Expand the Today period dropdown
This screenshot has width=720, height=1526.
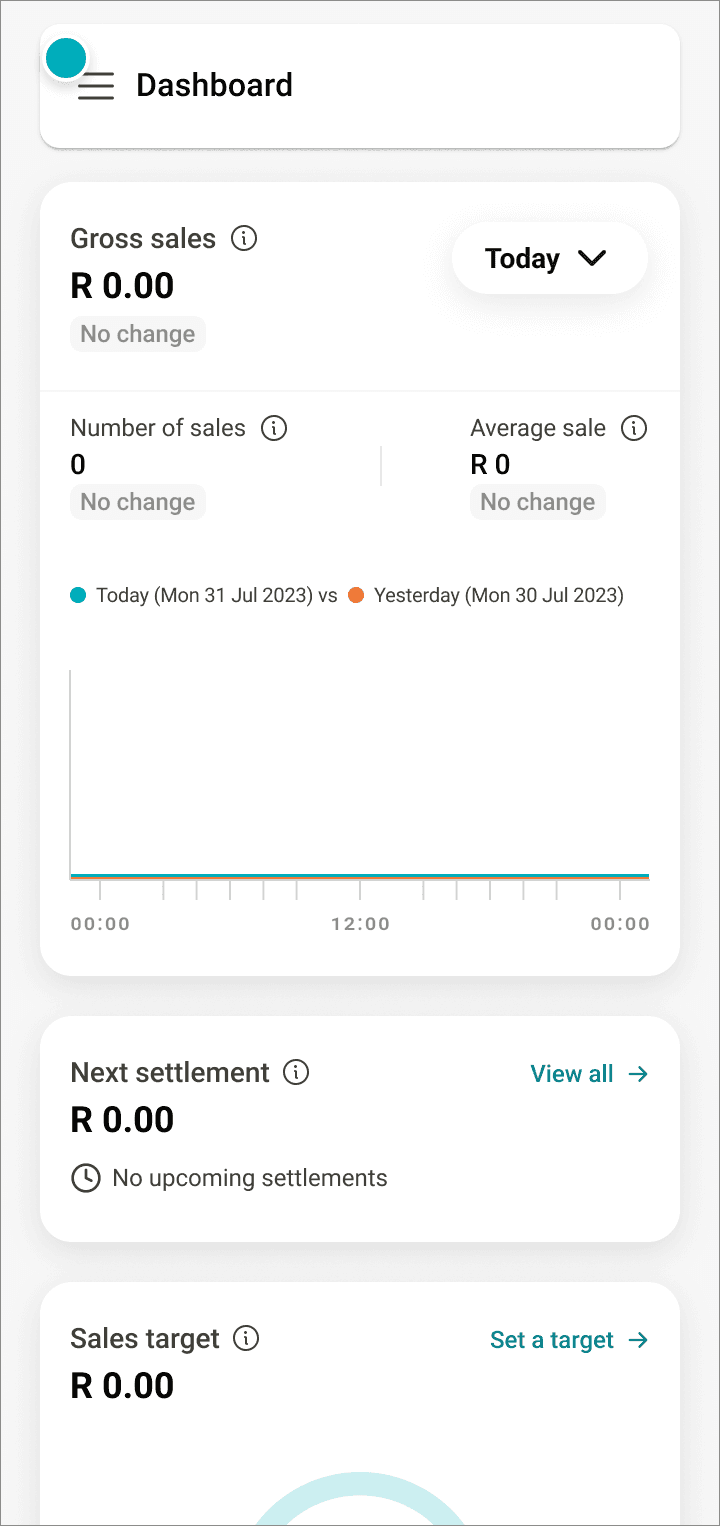(x=549, y=258)
